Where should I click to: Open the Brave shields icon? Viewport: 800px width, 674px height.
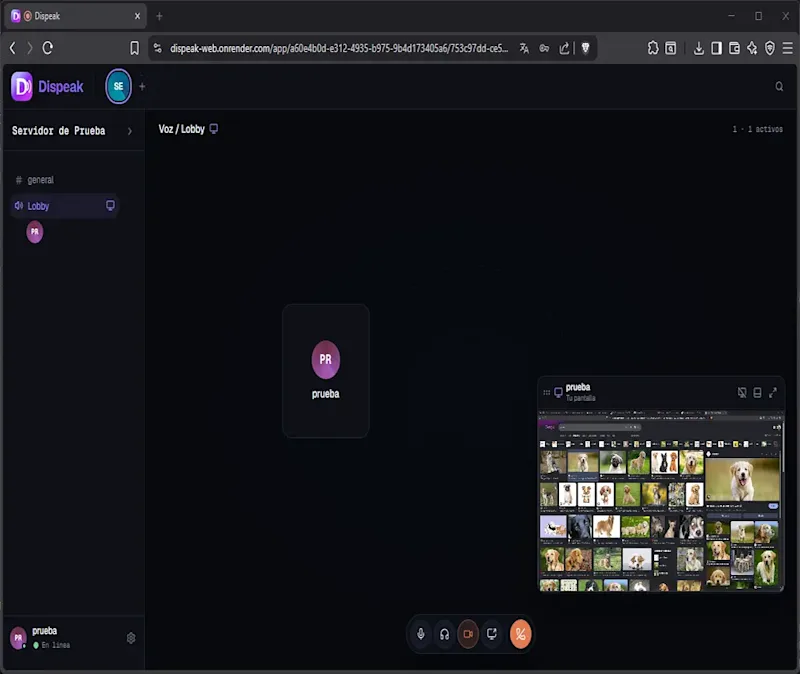pyautogui.click(x=586, y=48)
